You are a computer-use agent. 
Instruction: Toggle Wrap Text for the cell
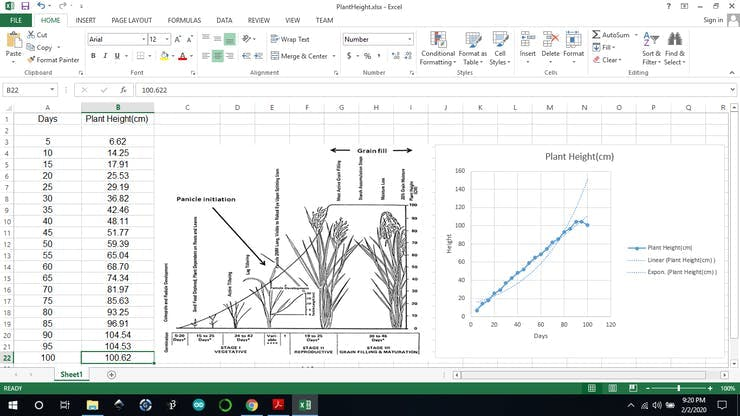pos(290,39)
